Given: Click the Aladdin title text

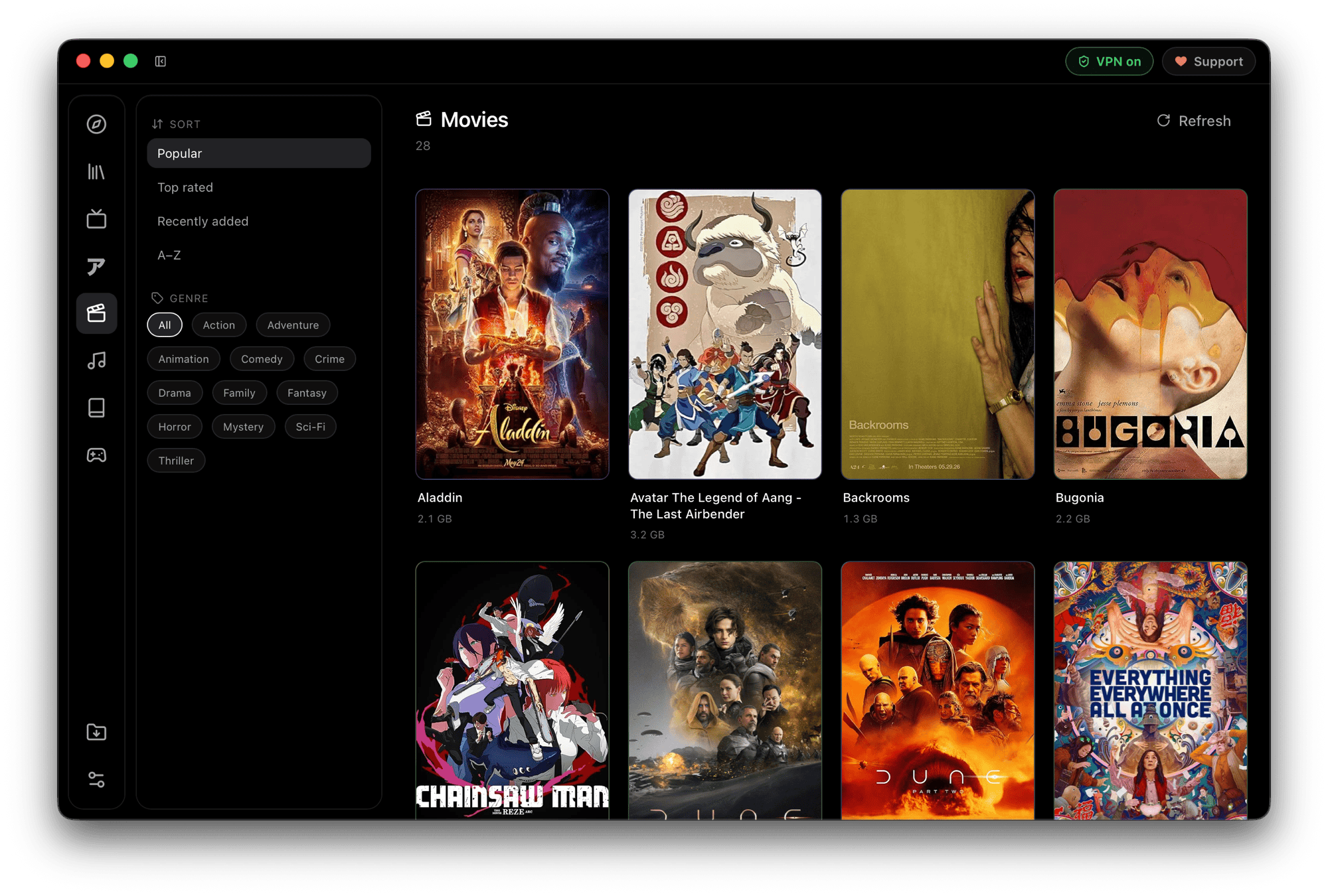Looking at the screenshot, I should tap(440, 498).
